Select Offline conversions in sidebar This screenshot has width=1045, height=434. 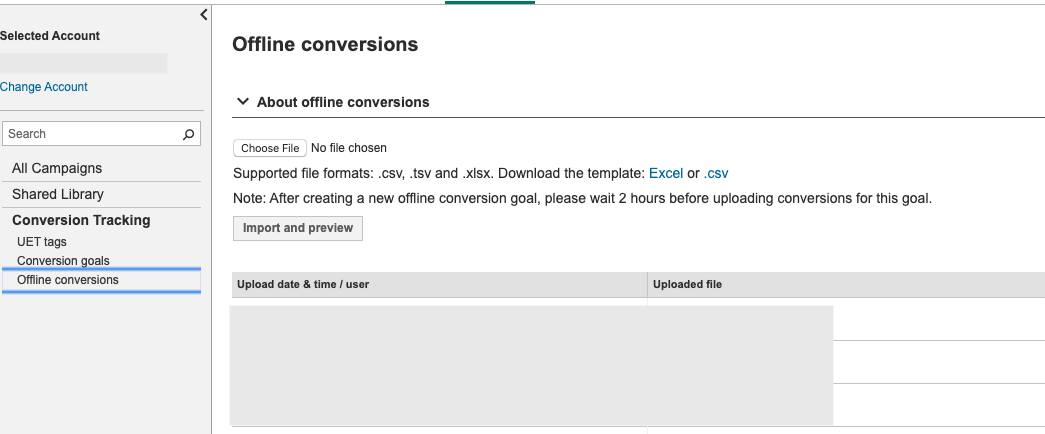[68, 280]
